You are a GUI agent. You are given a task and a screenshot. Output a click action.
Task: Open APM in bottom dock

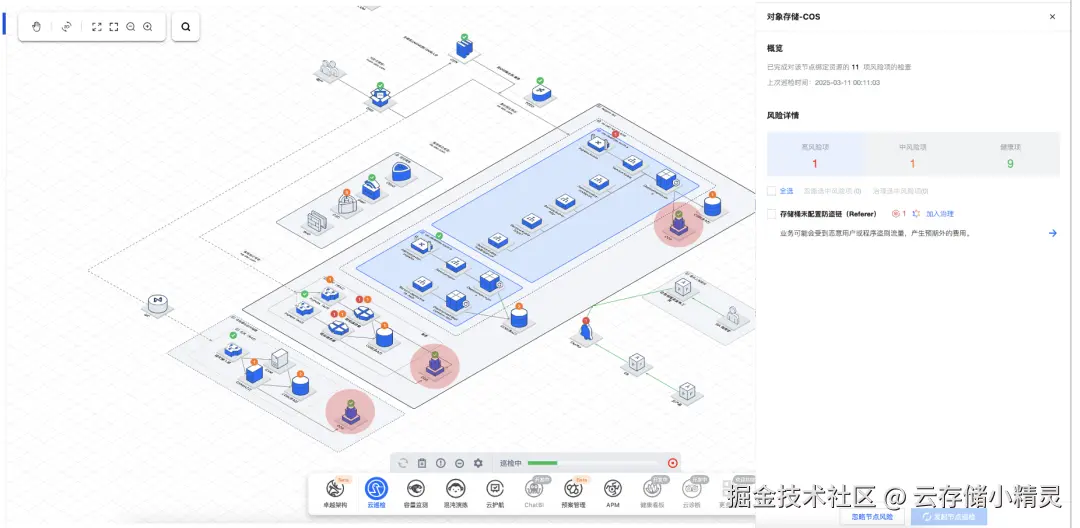point(613,493)
